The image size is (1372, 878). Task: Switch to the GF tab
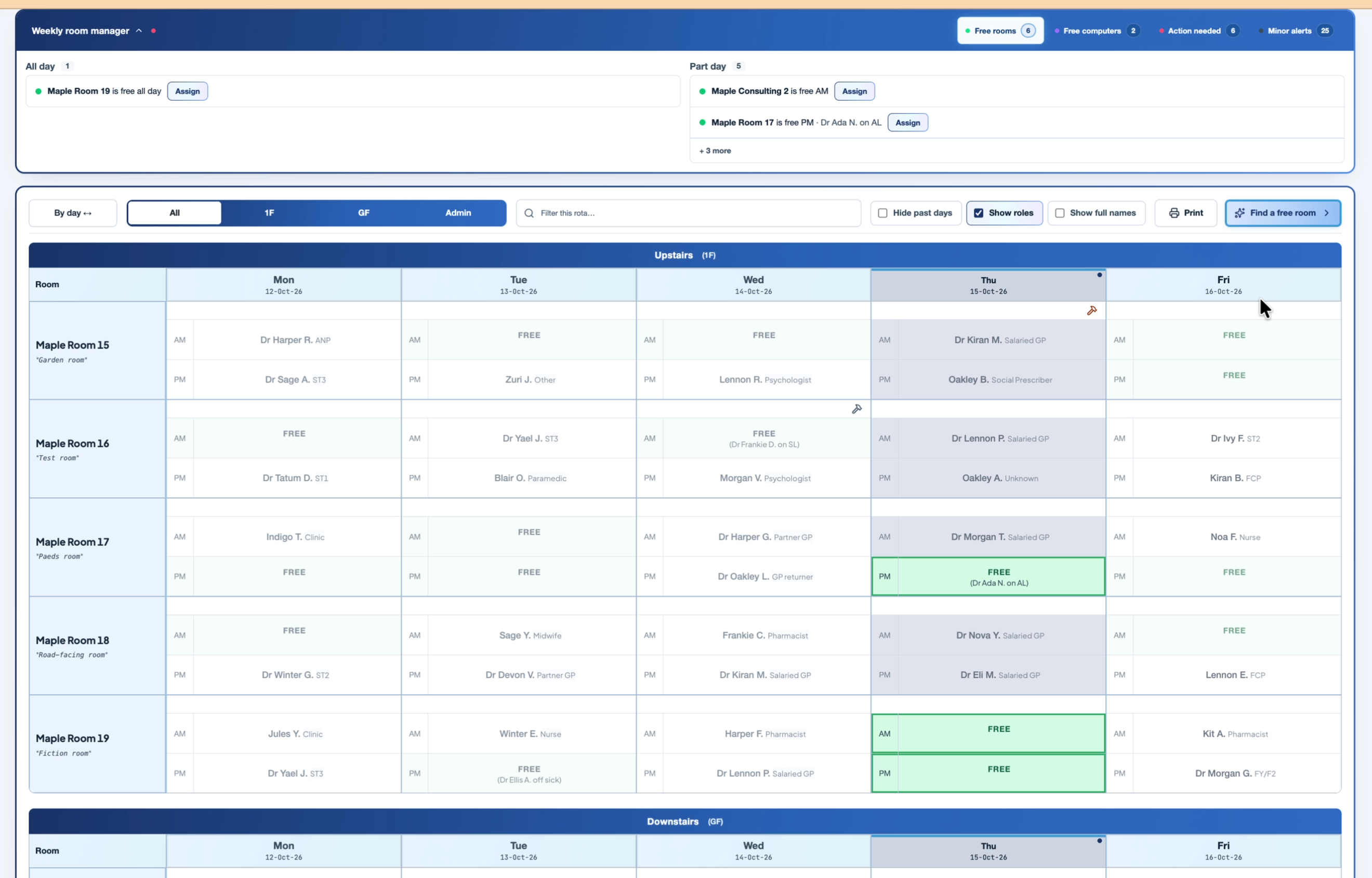[364, 212]
